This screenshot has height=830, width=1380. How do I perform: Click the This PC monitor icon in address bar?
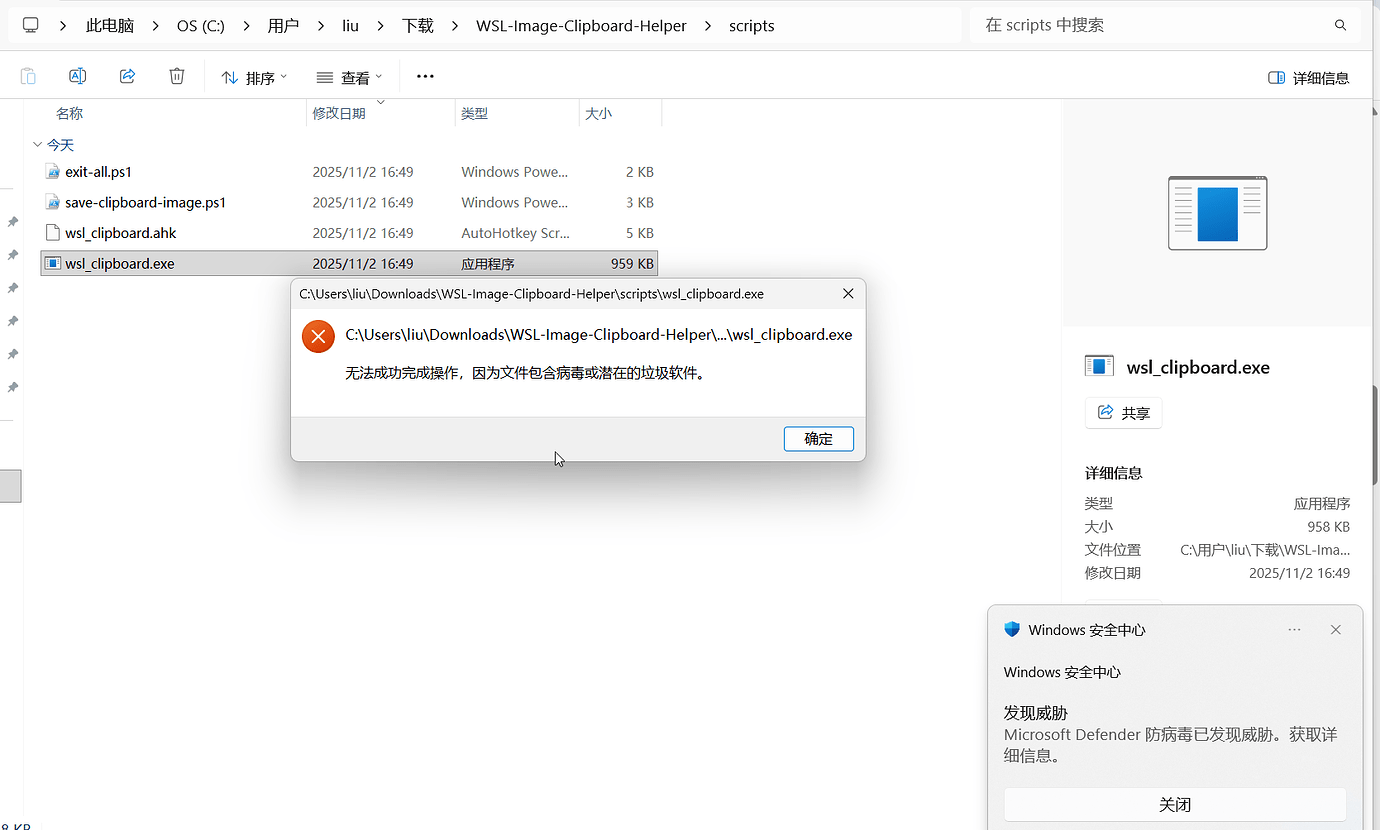click(x=31, y=25)
